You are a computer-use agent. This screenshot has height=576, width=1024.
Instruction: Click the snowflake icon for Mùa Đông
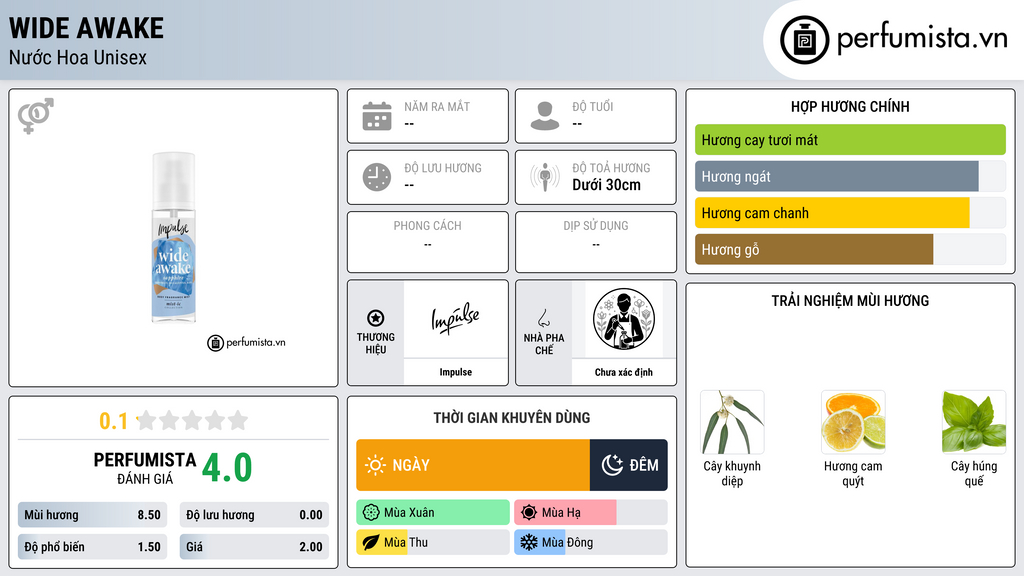(529, 542)
